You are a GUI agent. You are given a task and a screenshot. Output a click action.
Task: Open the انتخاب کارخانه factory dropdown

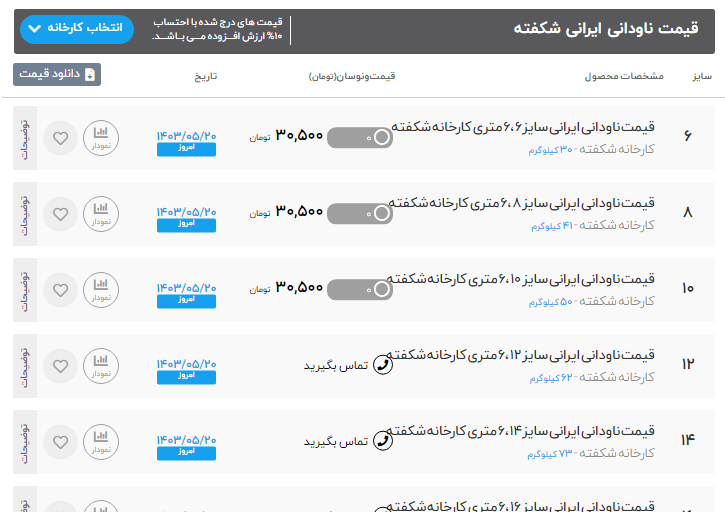pyautogui.click(x=76, y=28)
